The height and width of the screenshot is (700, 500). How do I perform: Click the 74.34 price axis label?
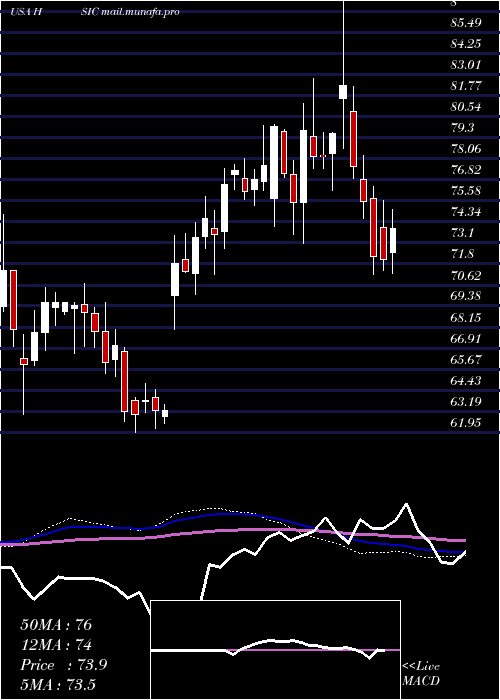(466, 211)
